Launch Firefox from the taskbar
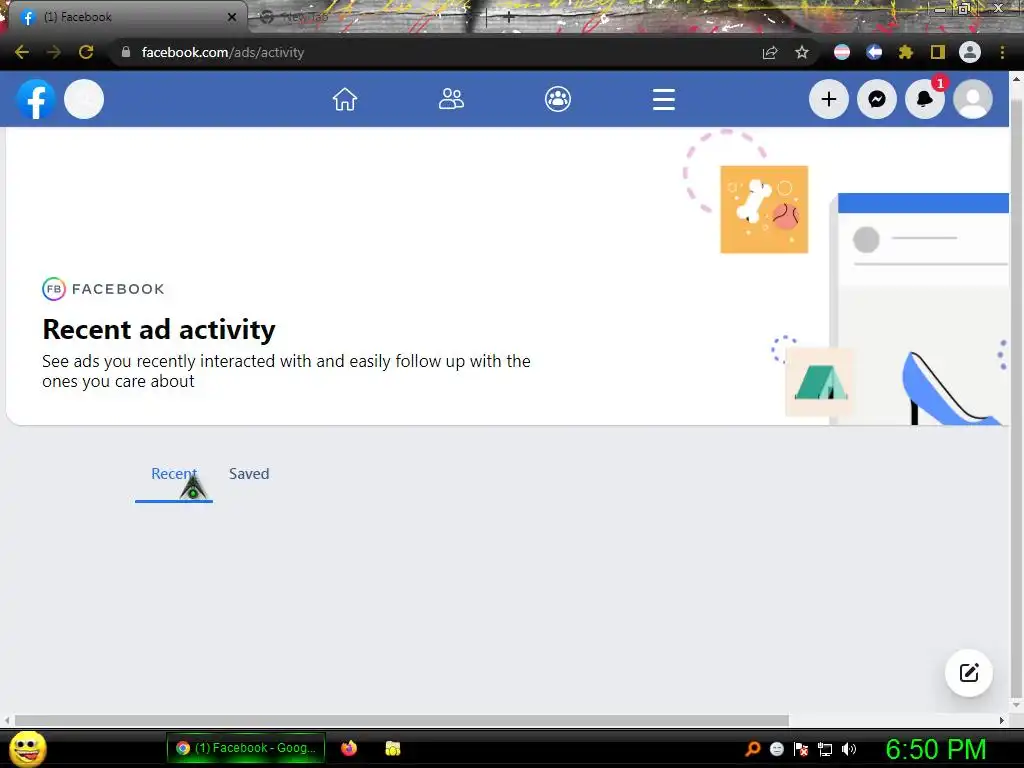 tap(349, 748)
